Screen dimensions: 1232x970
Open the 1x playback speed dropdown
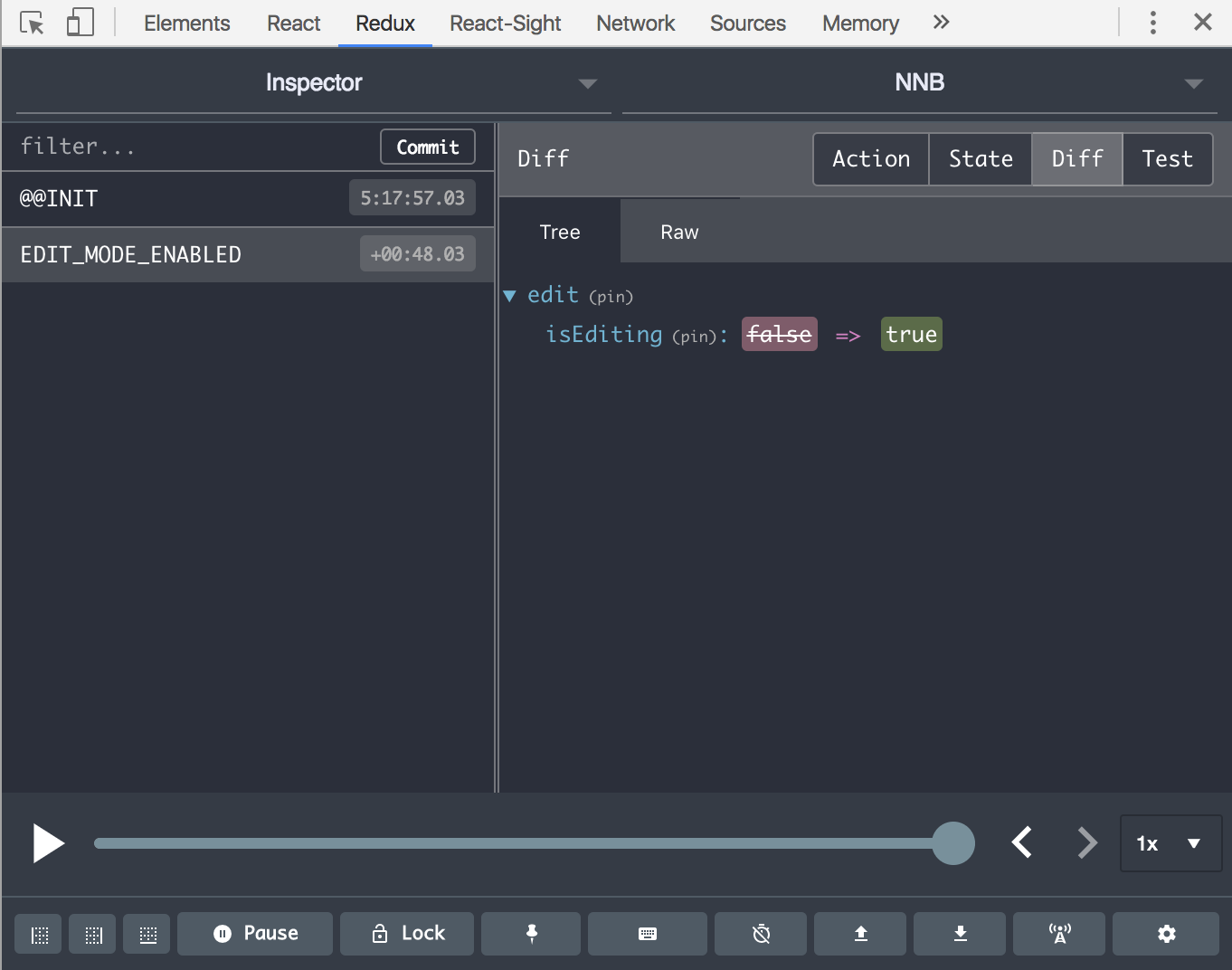1170,843
